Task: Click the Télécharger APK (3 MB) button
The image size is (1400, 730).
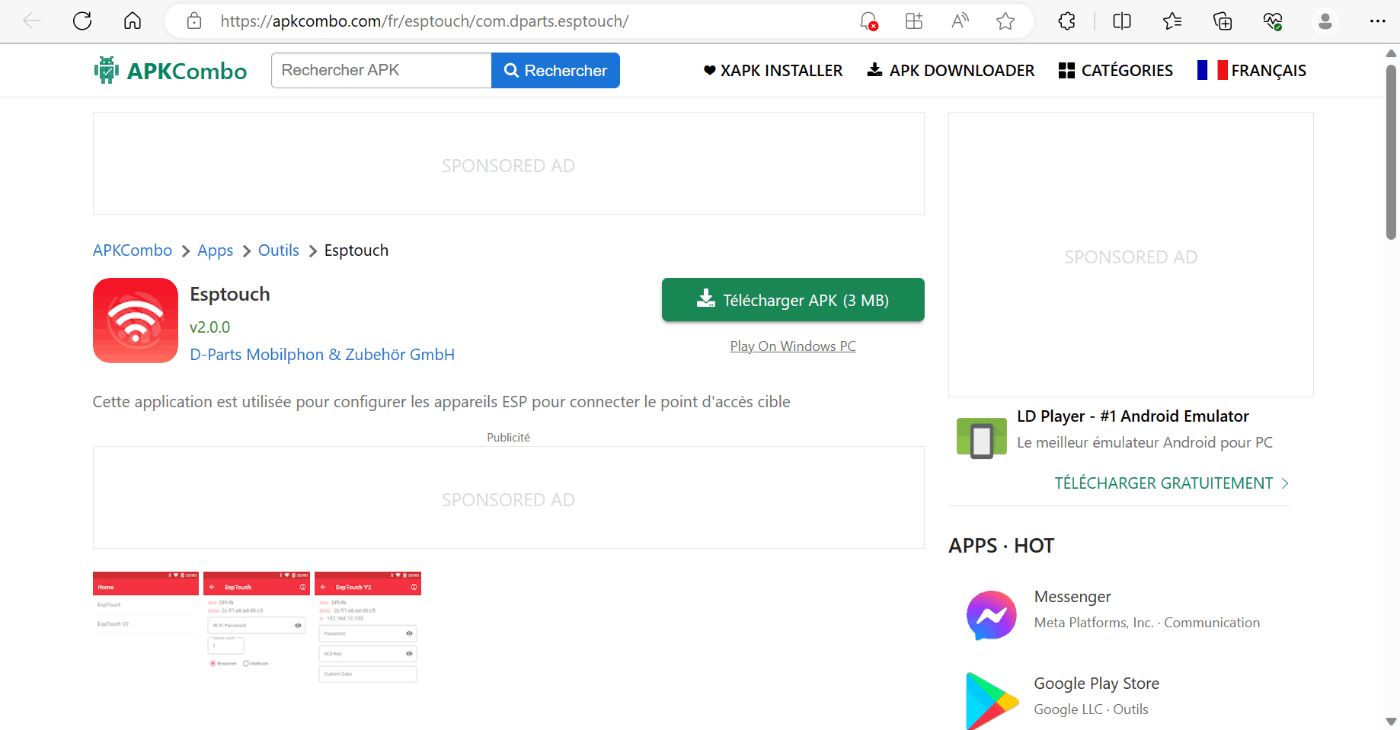Action: [793, 300]
